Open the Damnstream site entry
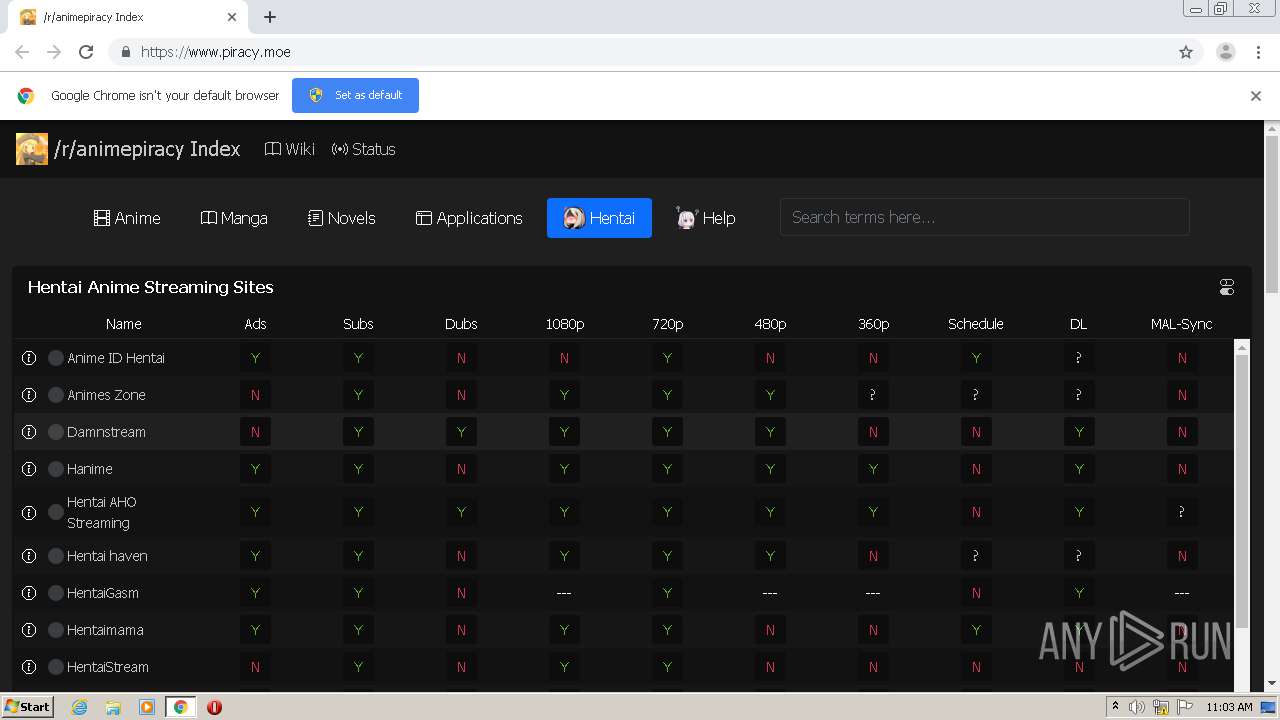1280x720 pixels. (106, 432)
